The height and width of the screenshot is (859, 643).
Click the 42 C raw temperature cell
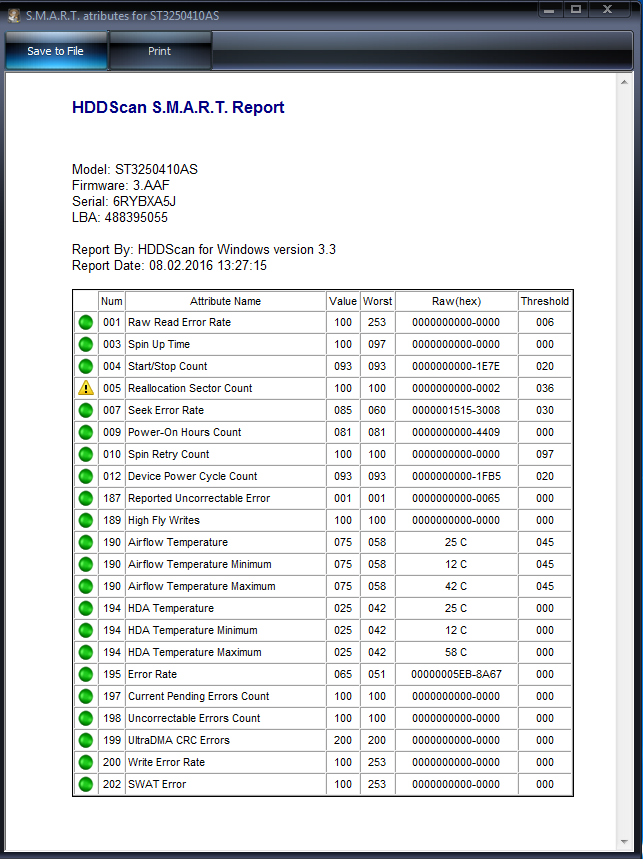tap(456, 586)
